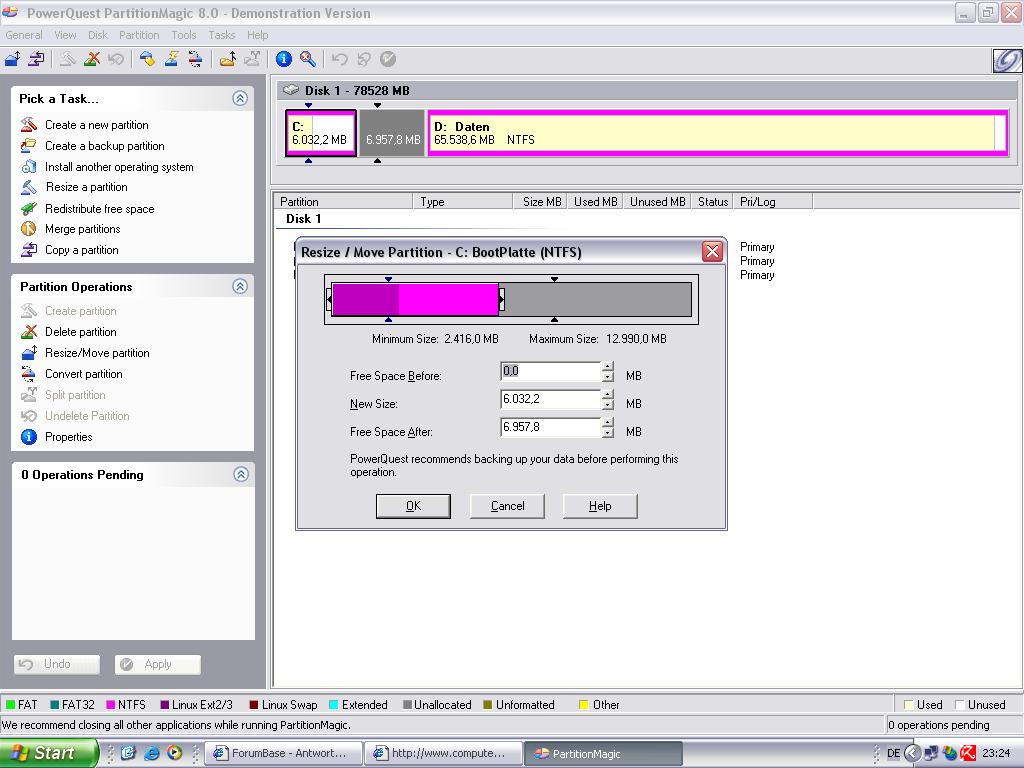Collapse the Pick a Task panel
Image resolution: width=1024 pixels, height=768 pixels.
(240, 98)
